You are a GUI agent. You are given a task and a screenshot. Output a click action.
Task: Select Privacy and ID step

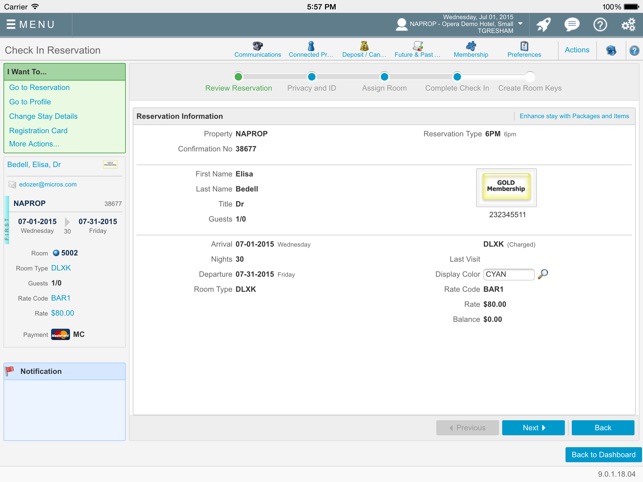click(312, 77)
